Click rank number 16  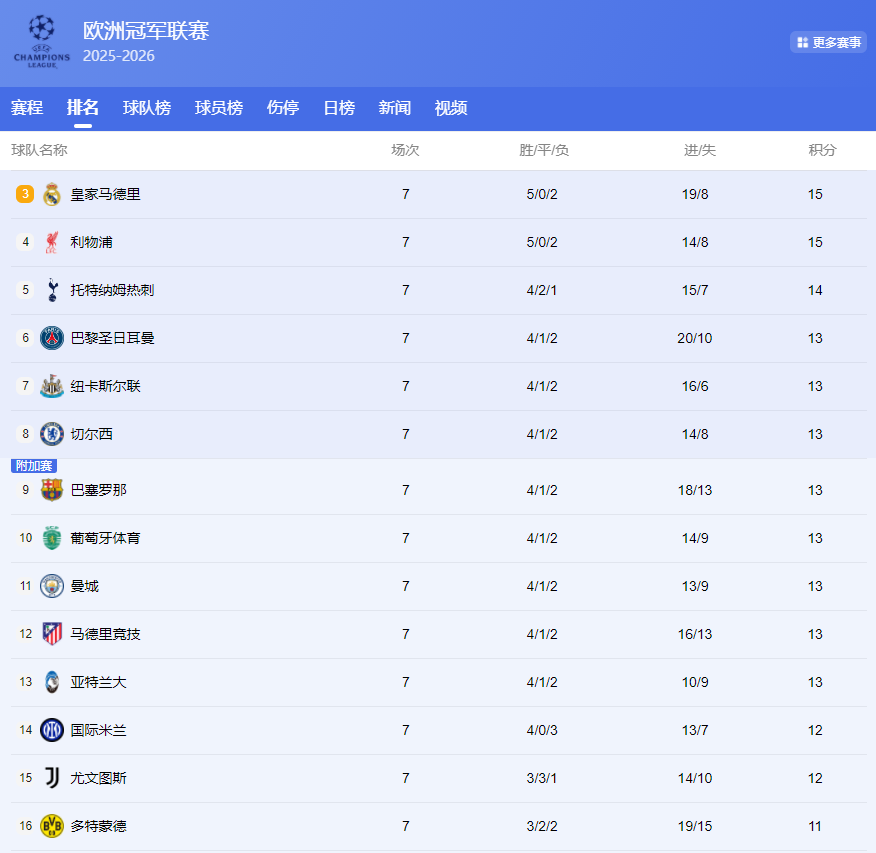[x=26, y=826]
